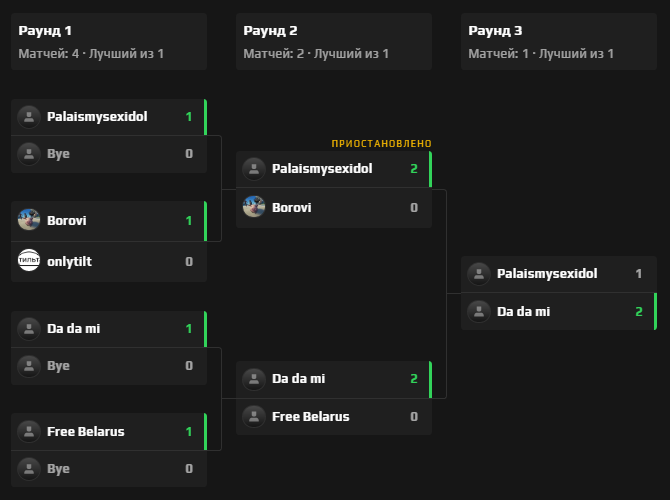Open Free Belarus in Round 2 match

(x=311, y=416)
